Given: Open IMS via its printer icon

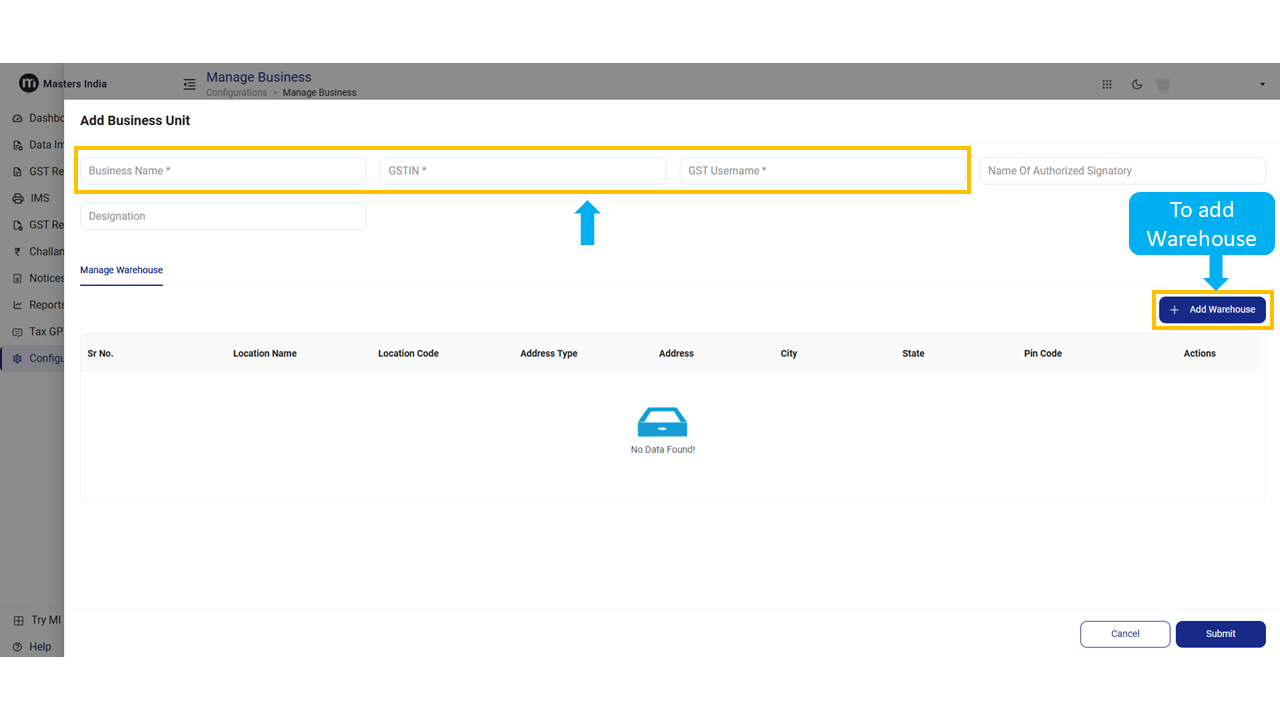Looking at the screenshot, I should [18, 198].
